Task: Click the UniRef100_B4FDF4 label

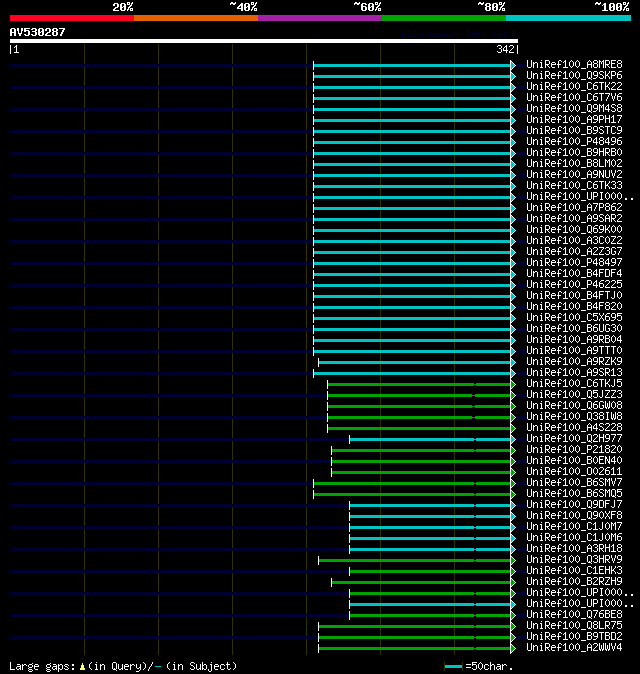Action: pos(574,273)
